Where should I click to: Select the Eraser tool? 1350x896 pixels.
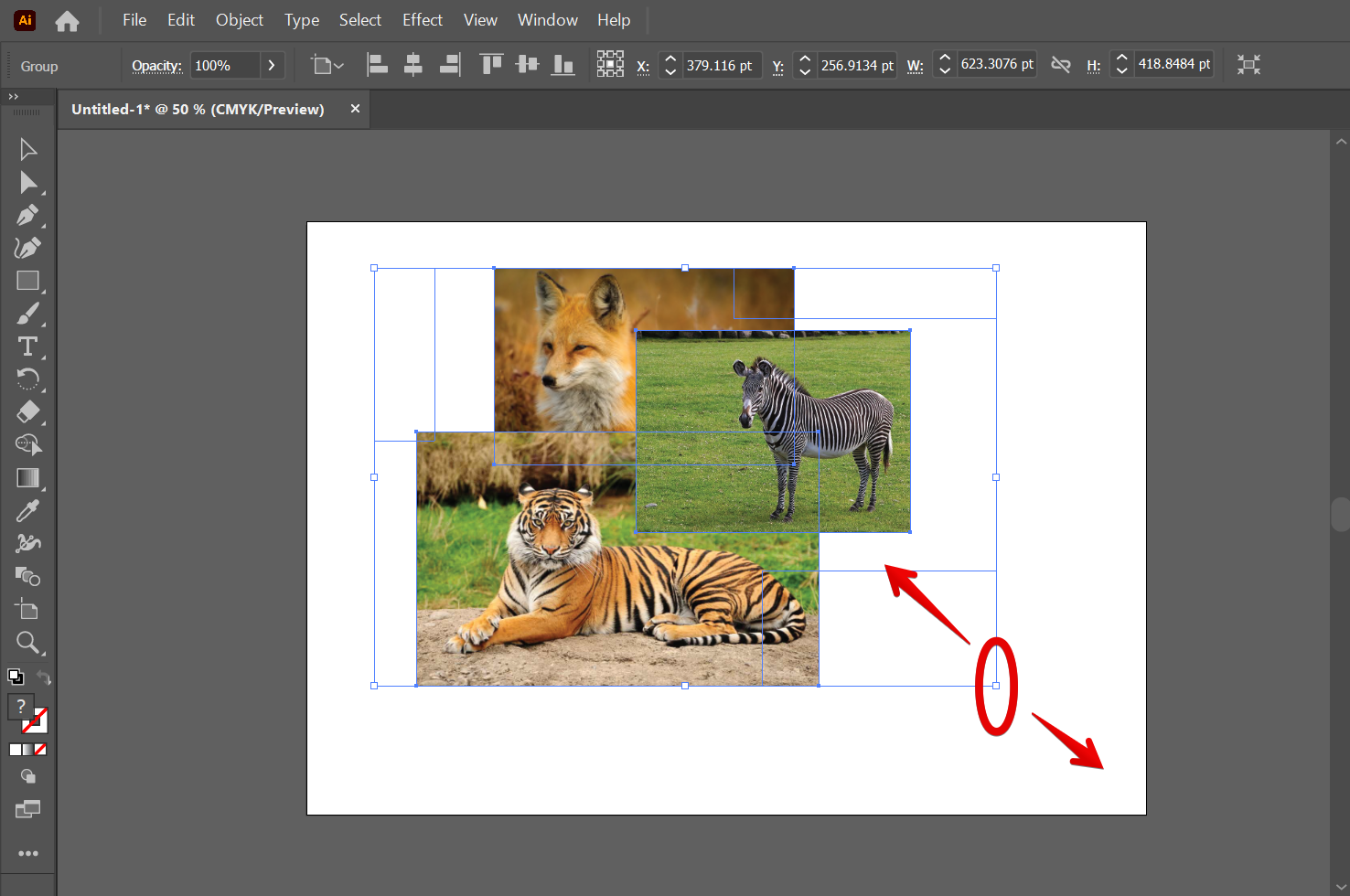(27, 412)
